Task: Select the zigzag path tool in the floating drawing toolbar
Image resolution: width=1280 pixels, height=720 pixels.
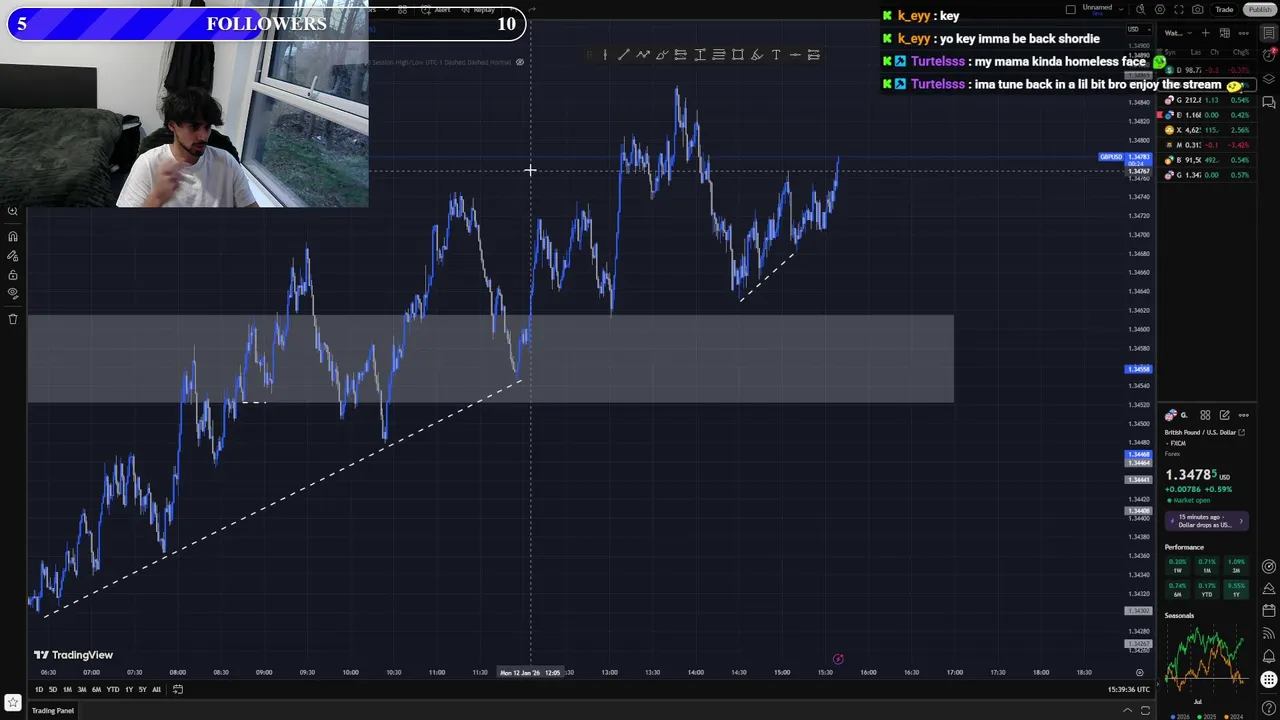Action: tap(643, 55)
